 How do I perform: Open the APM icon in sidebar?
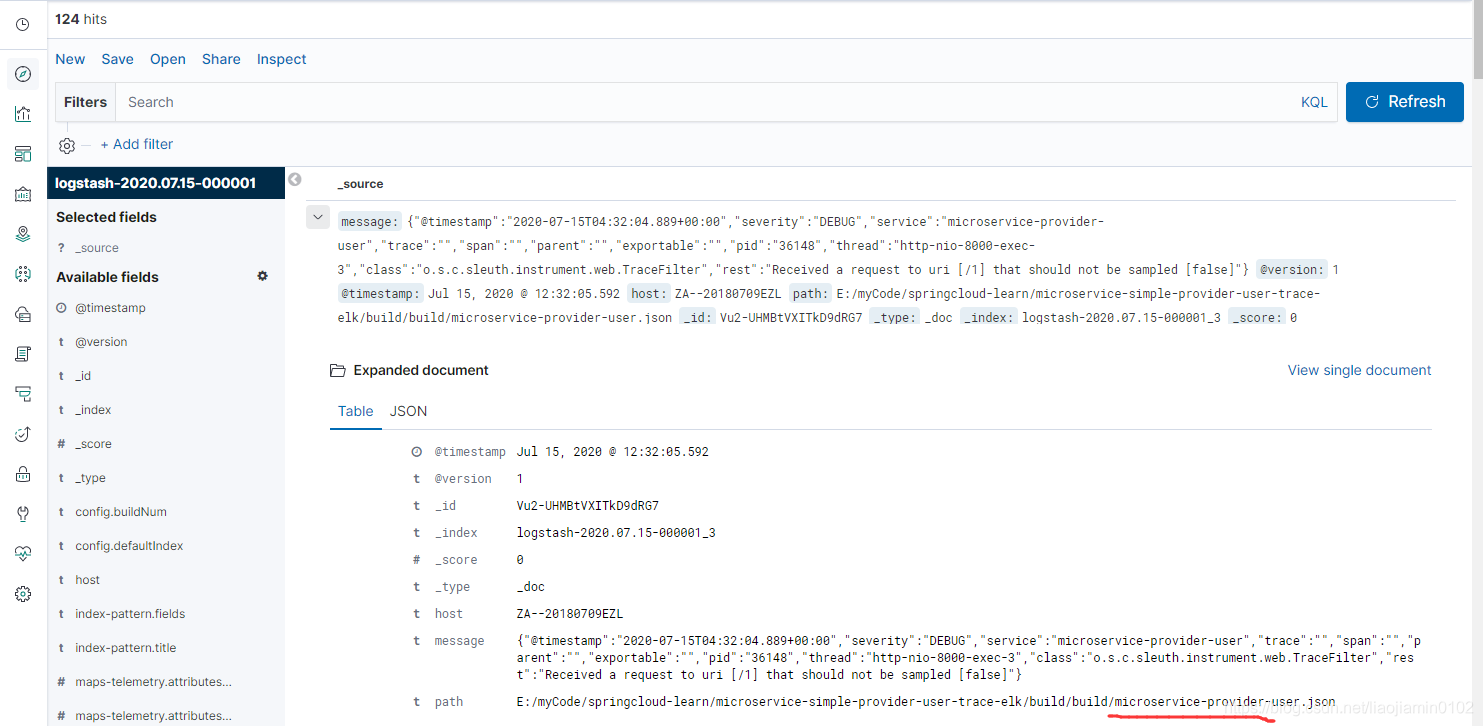coord(23,394)
